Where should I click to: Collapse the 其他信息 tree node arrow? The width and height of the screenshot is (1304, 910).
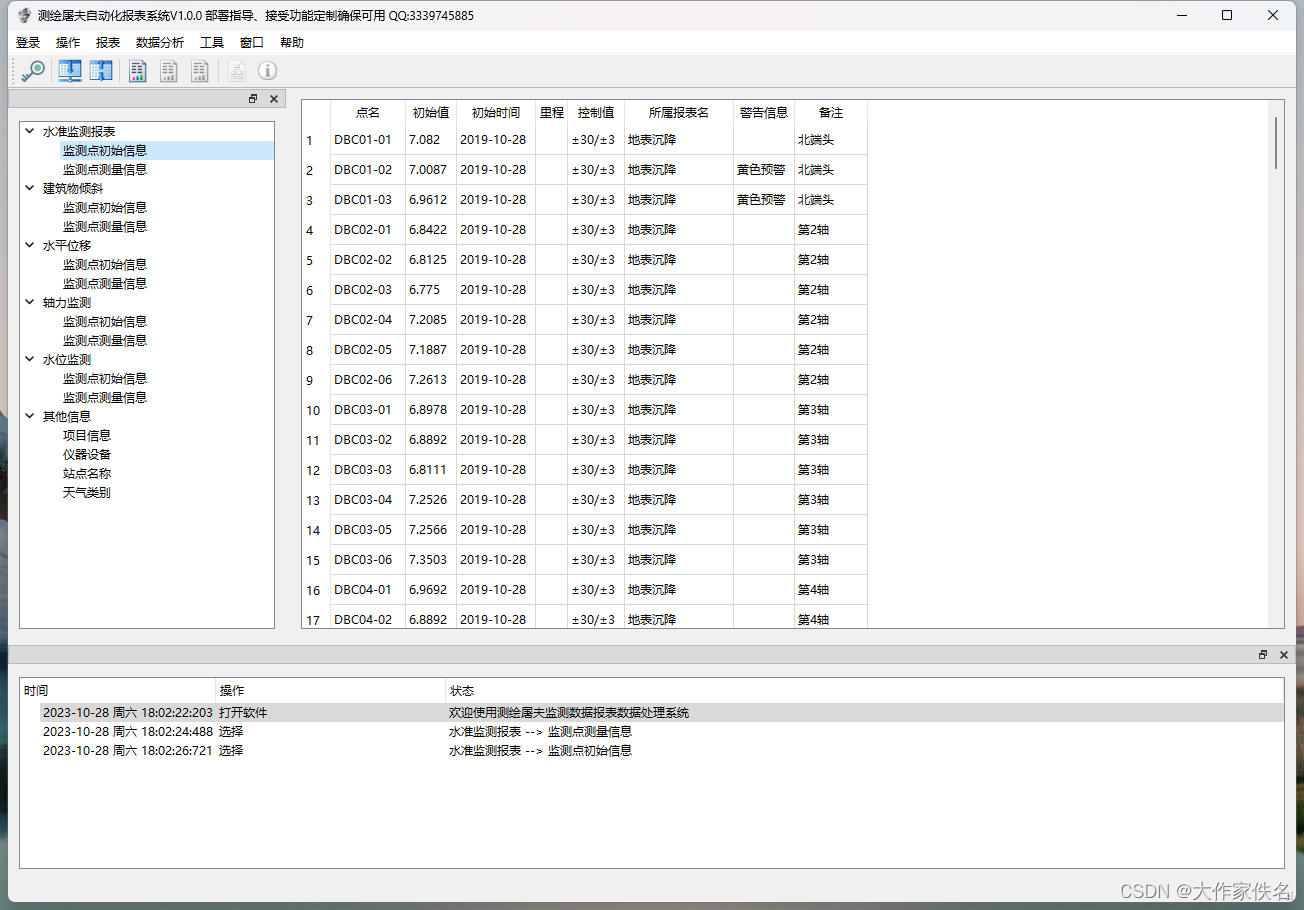tap(30, 416)
